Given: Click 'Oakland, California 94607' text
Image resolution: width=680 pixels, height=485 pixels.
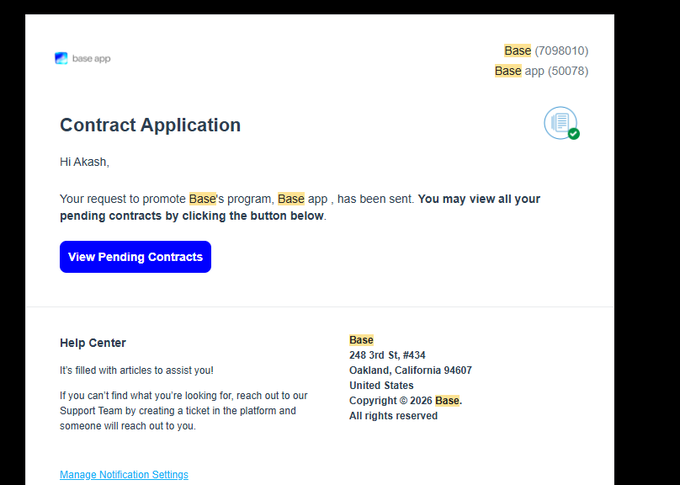Looking at the screenshot, I should click(410, 370).
